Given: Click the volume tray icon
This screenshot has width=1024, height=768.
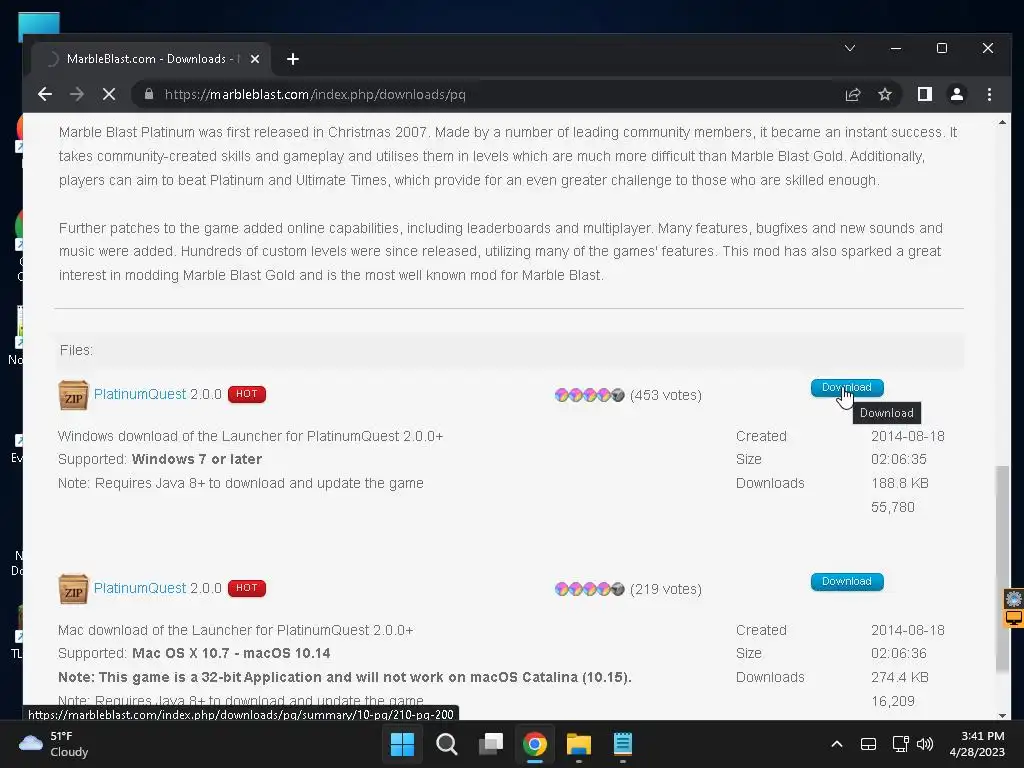Looking at the screenshot, I should point(925,744).
